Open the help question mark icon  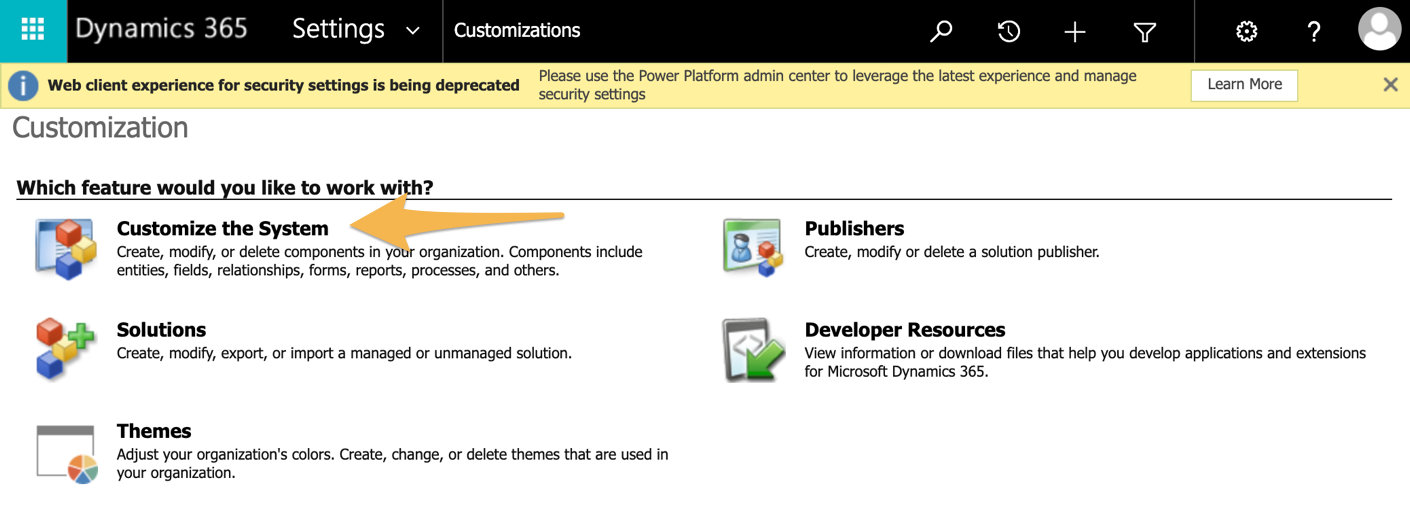(1314, 32)
